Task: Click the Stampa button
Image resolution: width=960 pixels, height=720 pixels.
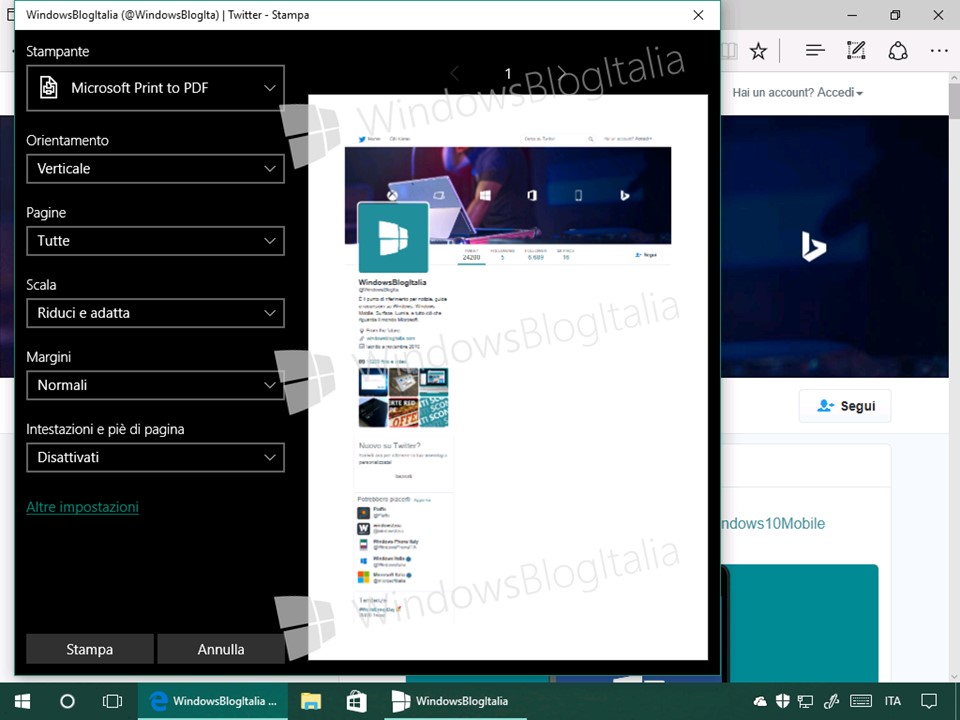Action: click(x=89, y=649)
